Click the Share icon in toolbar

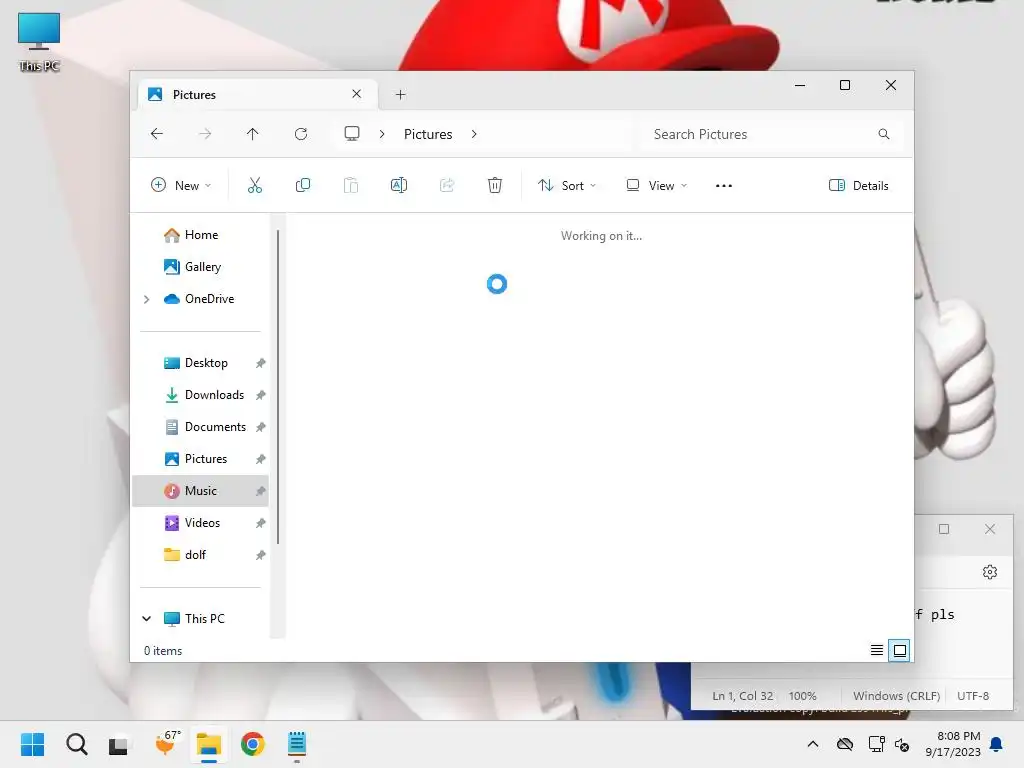(447, 185)
